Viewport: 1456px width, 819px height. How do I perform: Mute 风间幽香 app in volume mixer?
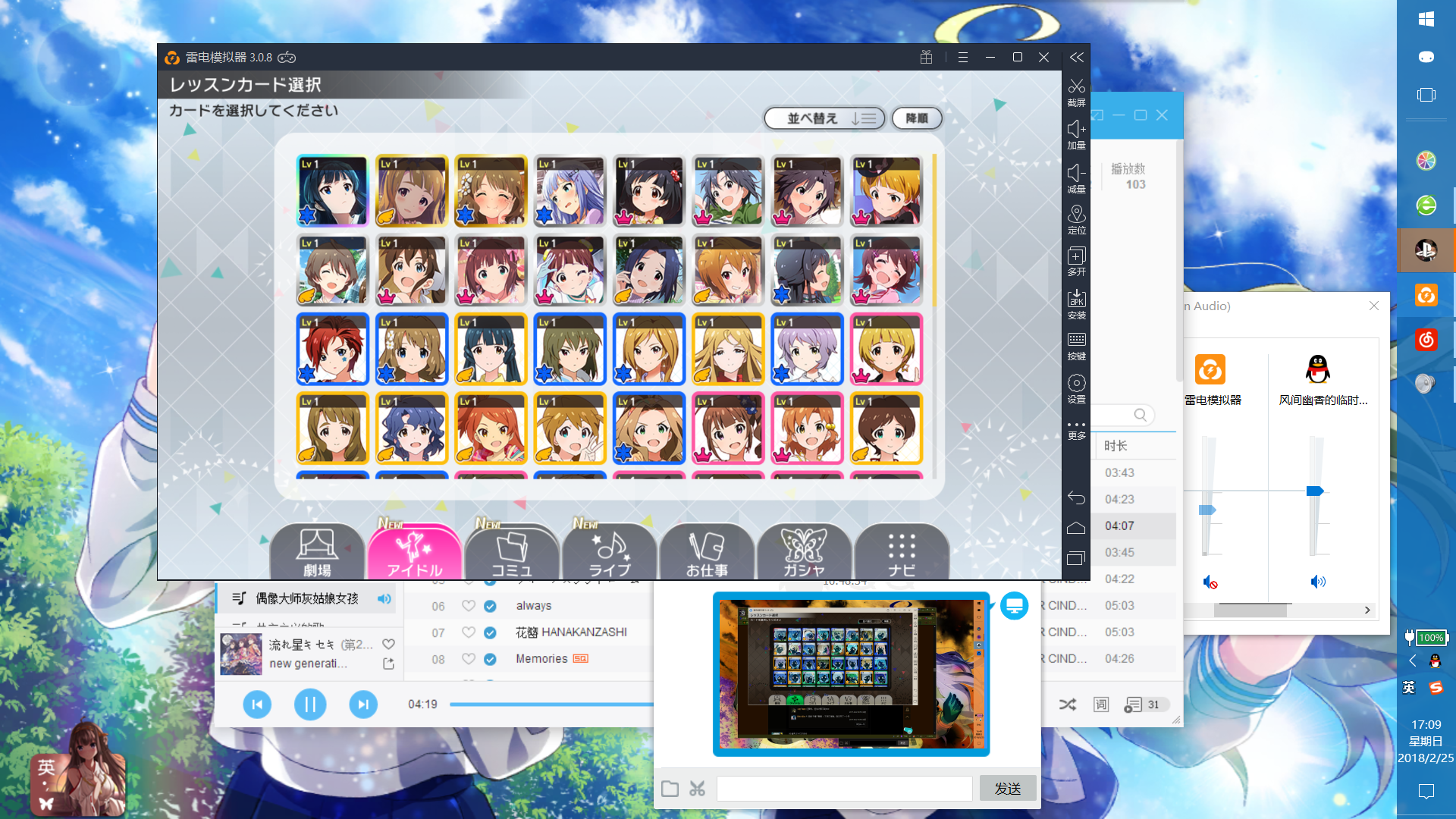(x=1318, y=582)
